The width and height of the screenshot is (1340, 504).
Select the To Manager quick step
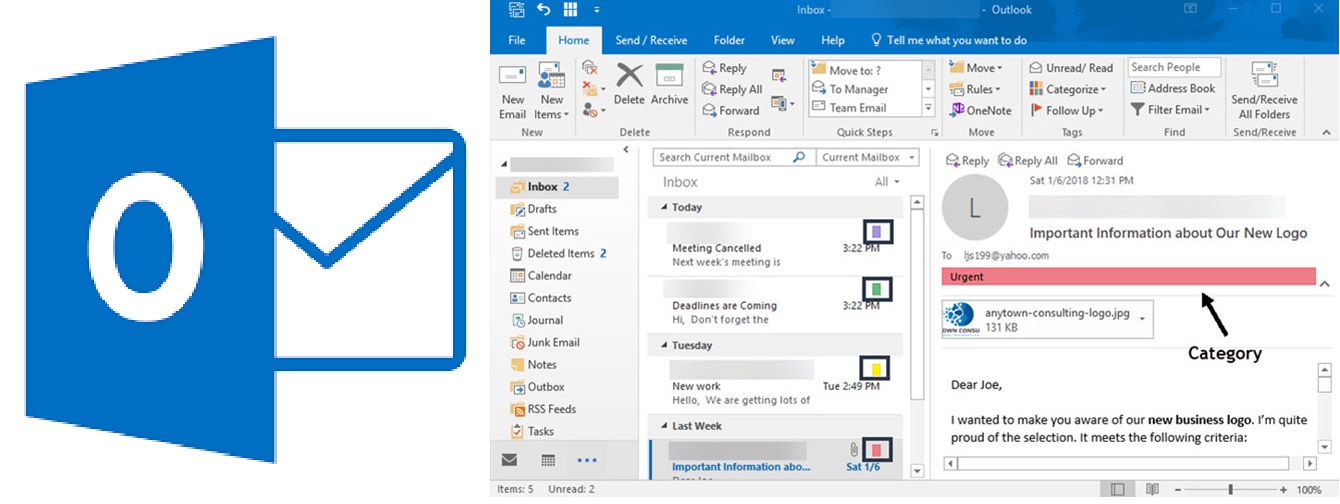866,89
